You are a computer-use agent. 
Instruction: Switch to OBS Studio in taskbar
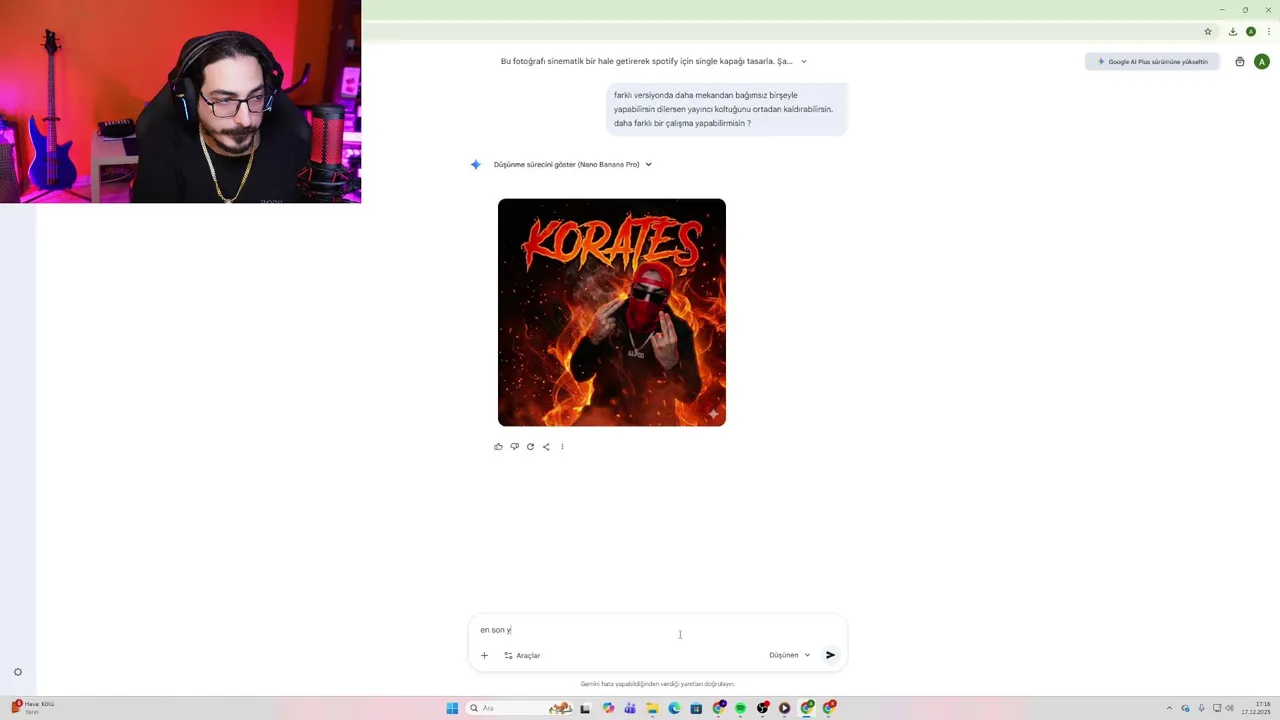tap(763, 708)
